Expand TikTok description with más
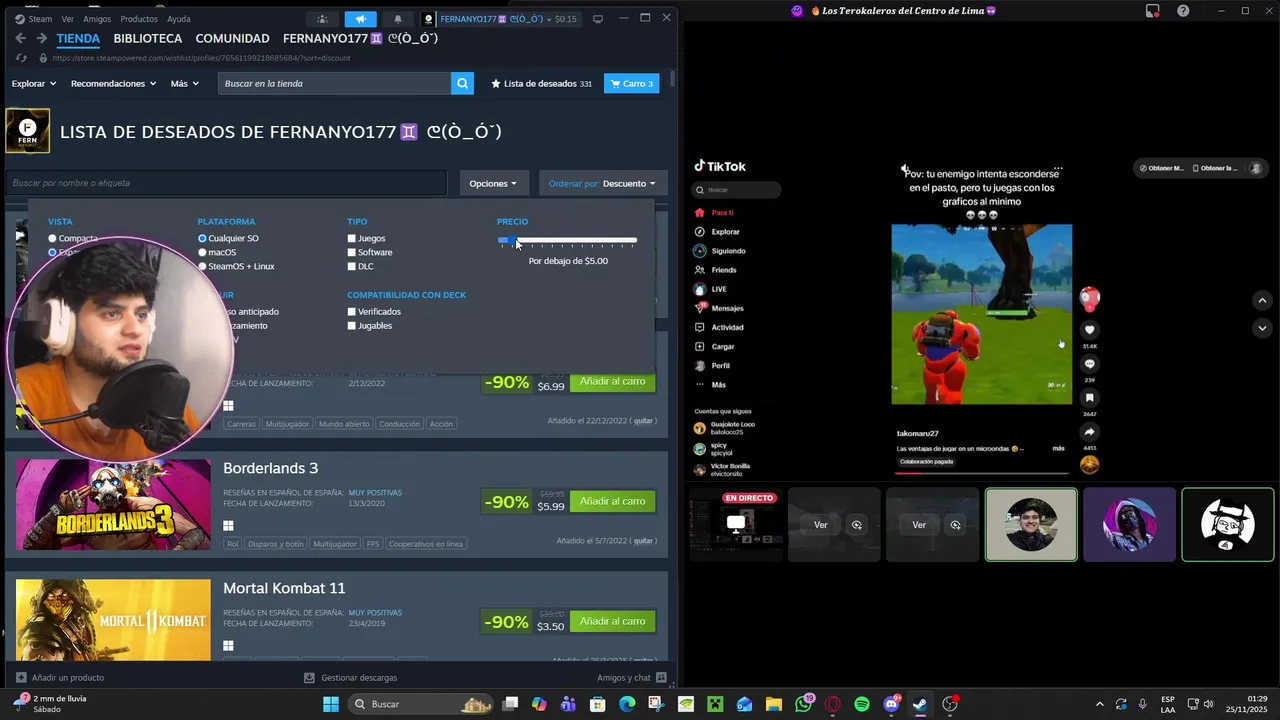This screenshot has height=720, width=1280. [x=1058, y=448]
